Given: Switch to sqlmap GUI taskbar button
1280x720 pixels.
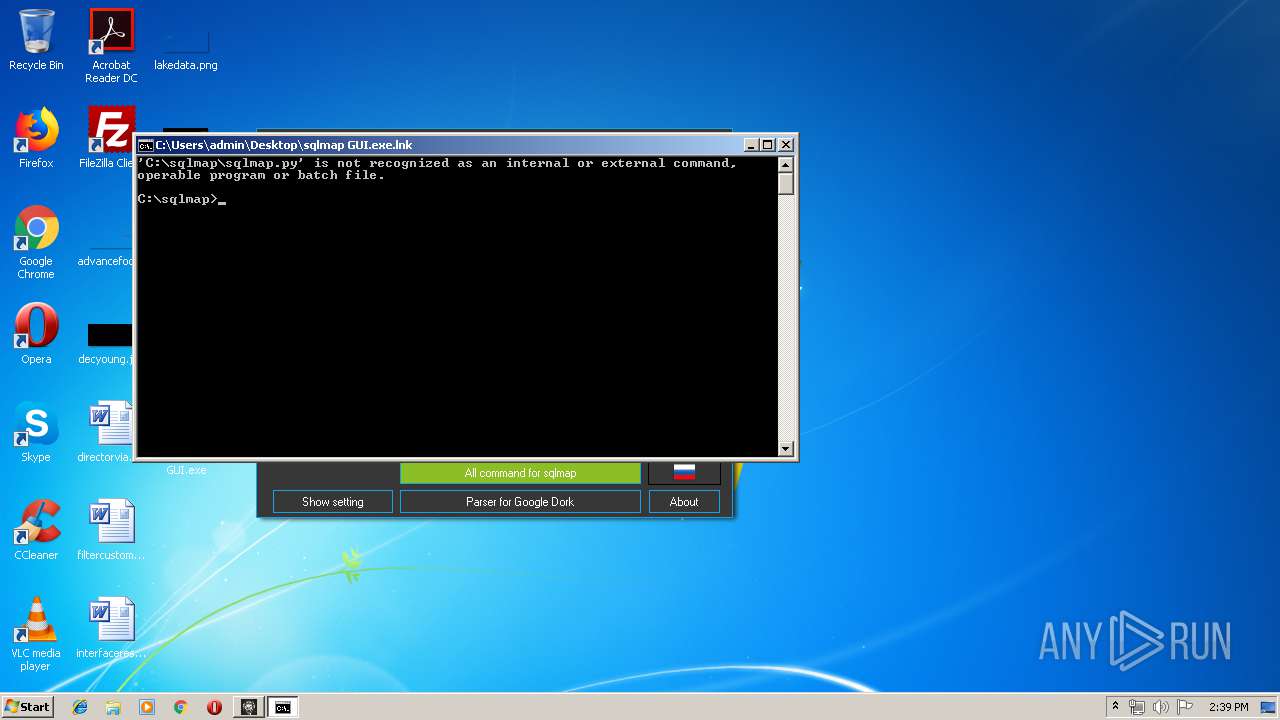Looking at the screenshot, I should pos(248,707).
